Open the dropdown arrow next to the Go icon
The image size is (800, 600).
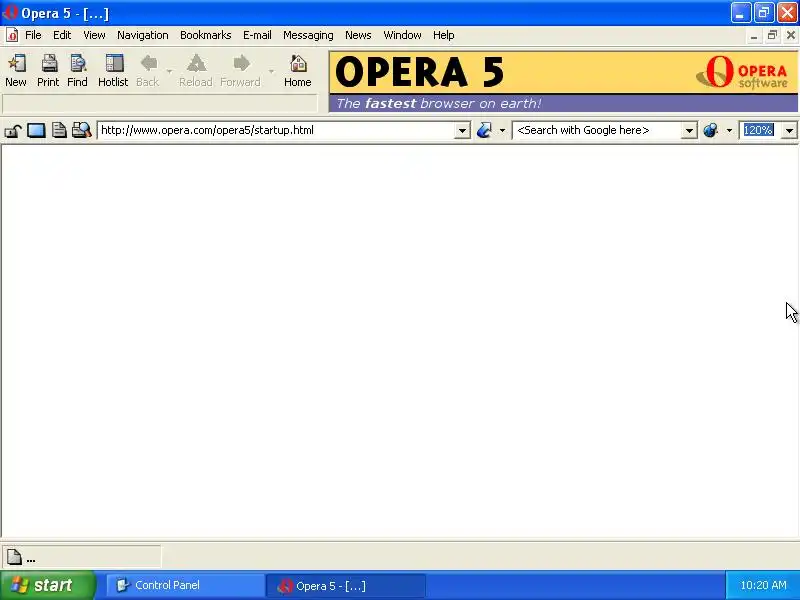pyautogui.click(x=503, y=131)
